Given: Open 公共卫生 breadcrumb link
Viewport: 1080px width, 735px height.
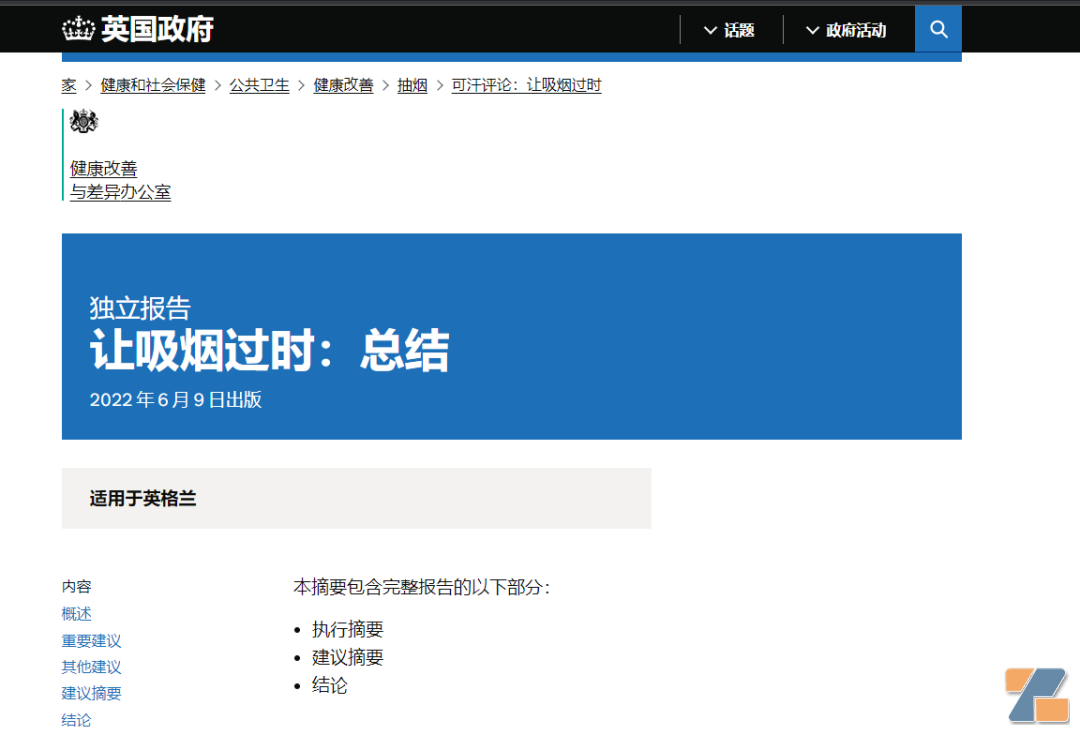Looking at the screenshot, I should (x=259, y=86).
